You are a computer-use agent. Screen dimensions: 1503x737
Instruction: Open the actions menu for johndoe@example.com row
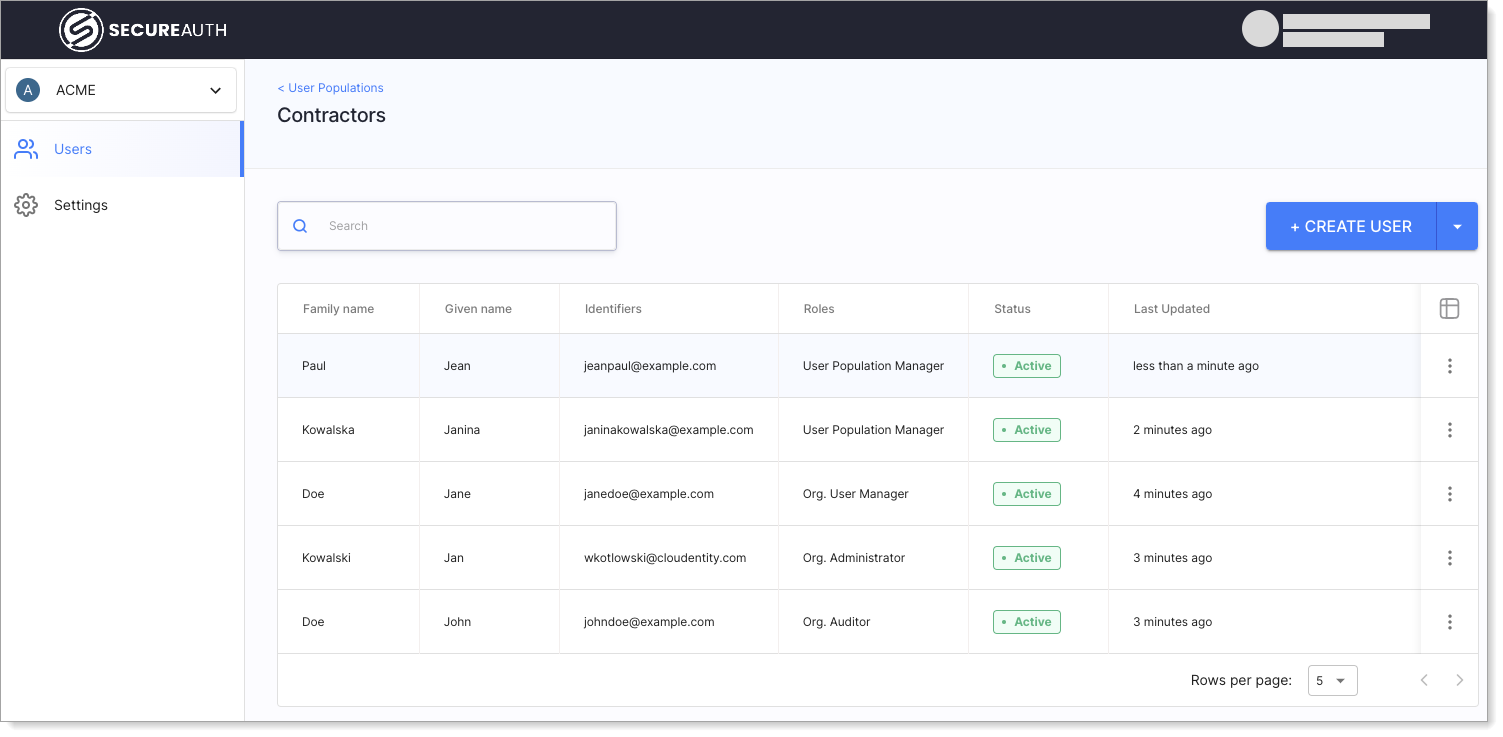tap(1449, 622)
